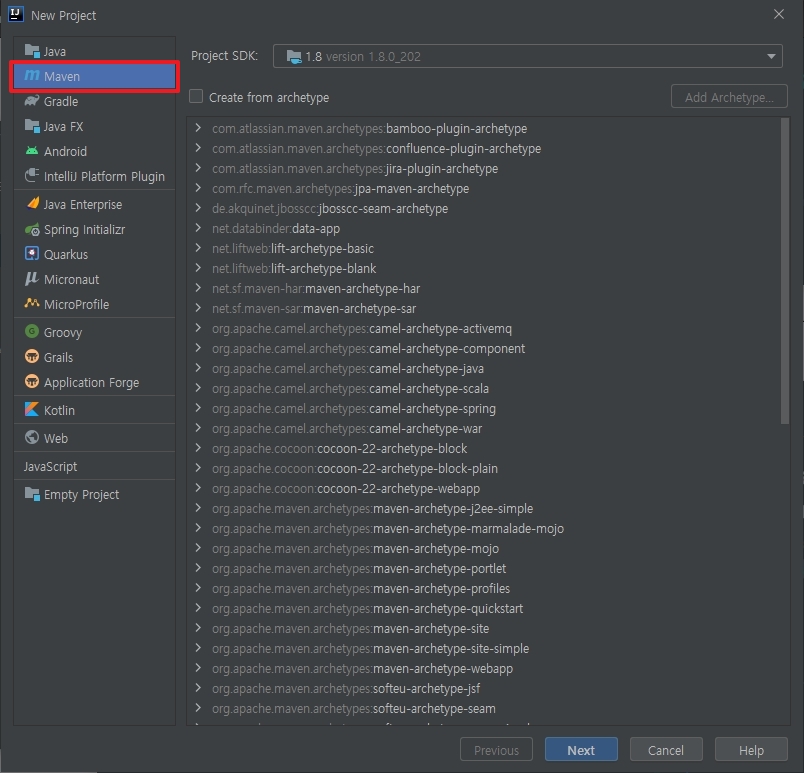Click the Java Enterprise icon
This screenshot has height=773, width=804.
click(x=32, y=204)
